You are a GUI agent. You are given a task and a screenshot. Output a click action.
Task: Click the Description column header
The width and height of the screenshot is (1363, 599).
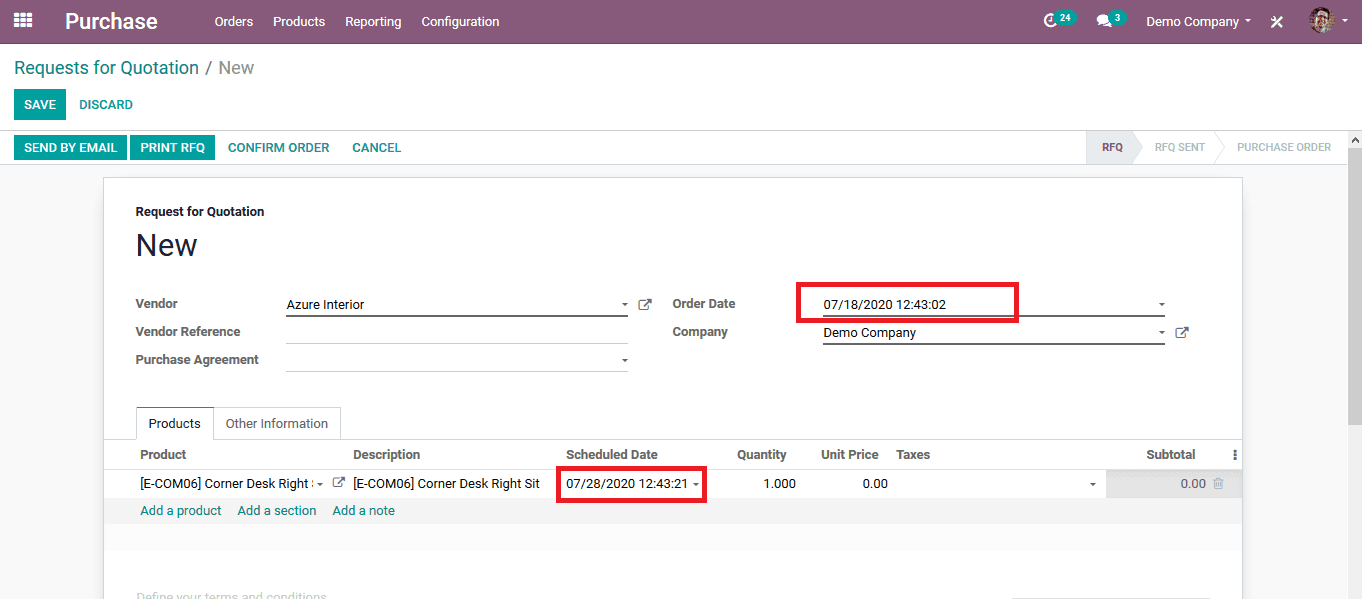(386, 455)
